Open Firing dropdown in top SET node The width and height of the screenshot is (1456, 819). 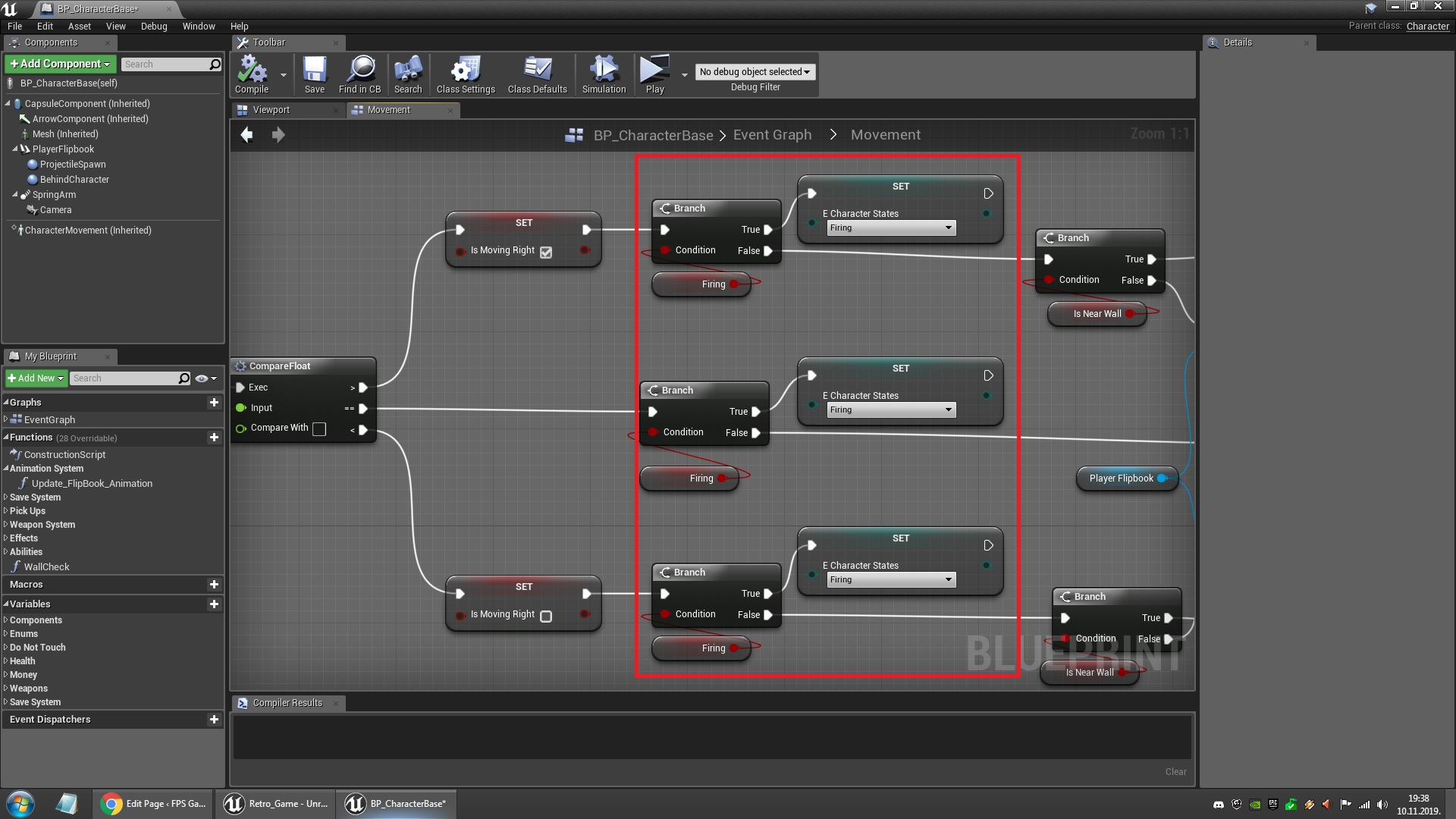coord(890,227)
